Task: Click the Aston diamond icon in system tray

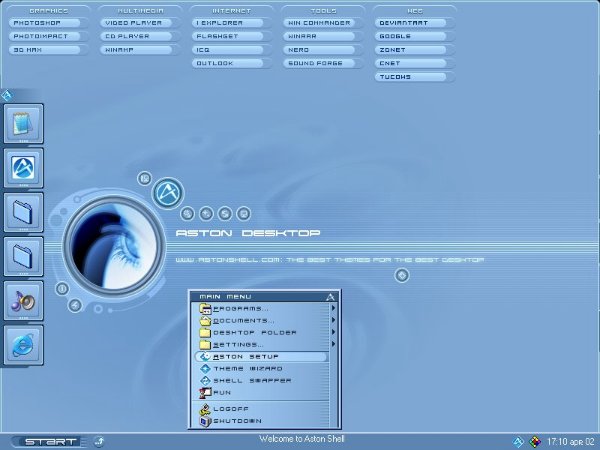Action: pyautogui.click(x=518, y=442)
